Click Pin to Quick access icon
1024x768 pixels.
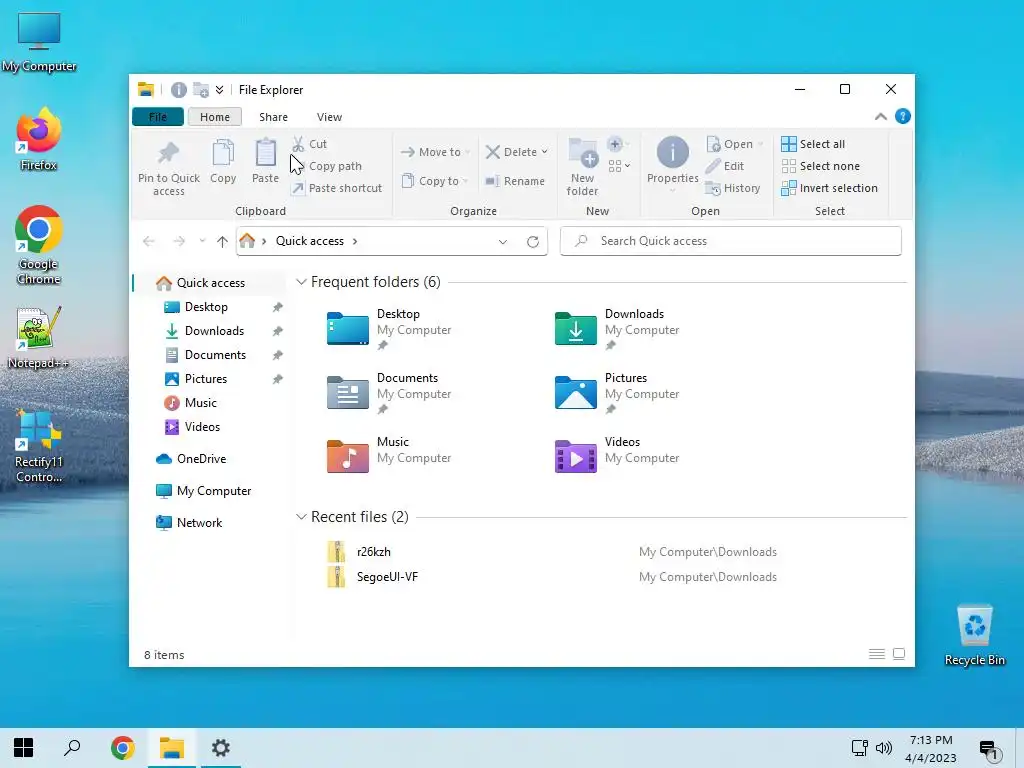pyautogui.click(x=168, y=153)
